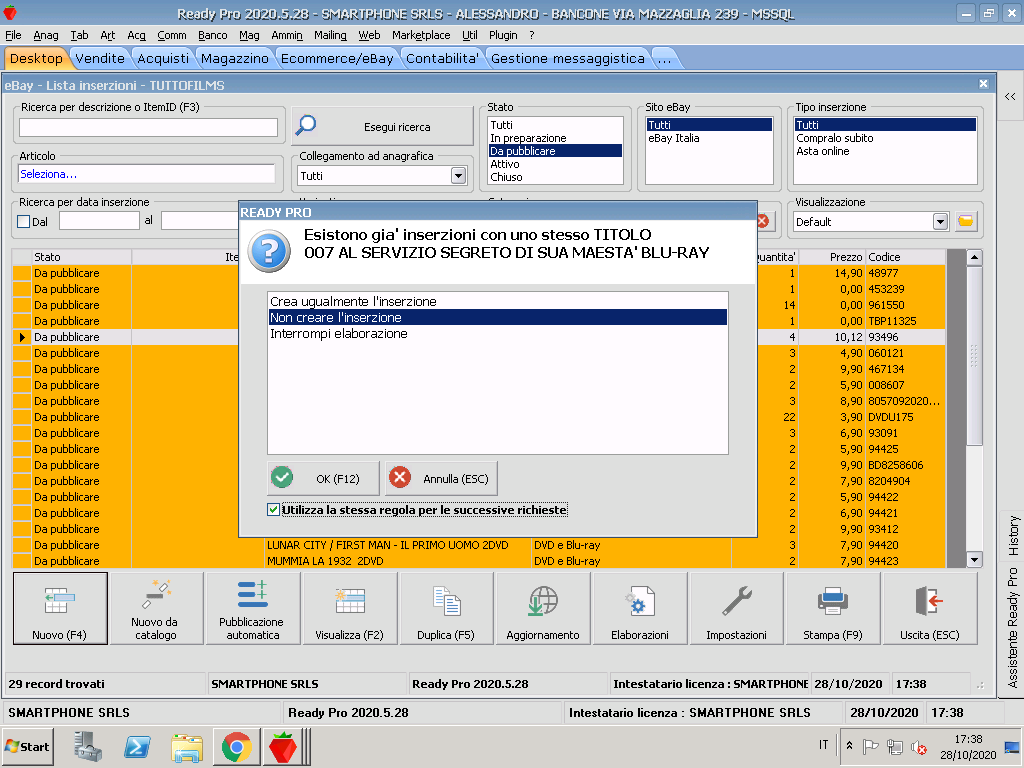Select 'In preparazione' in Stato list
This screenshot has height=768, width=1024.
555,138
